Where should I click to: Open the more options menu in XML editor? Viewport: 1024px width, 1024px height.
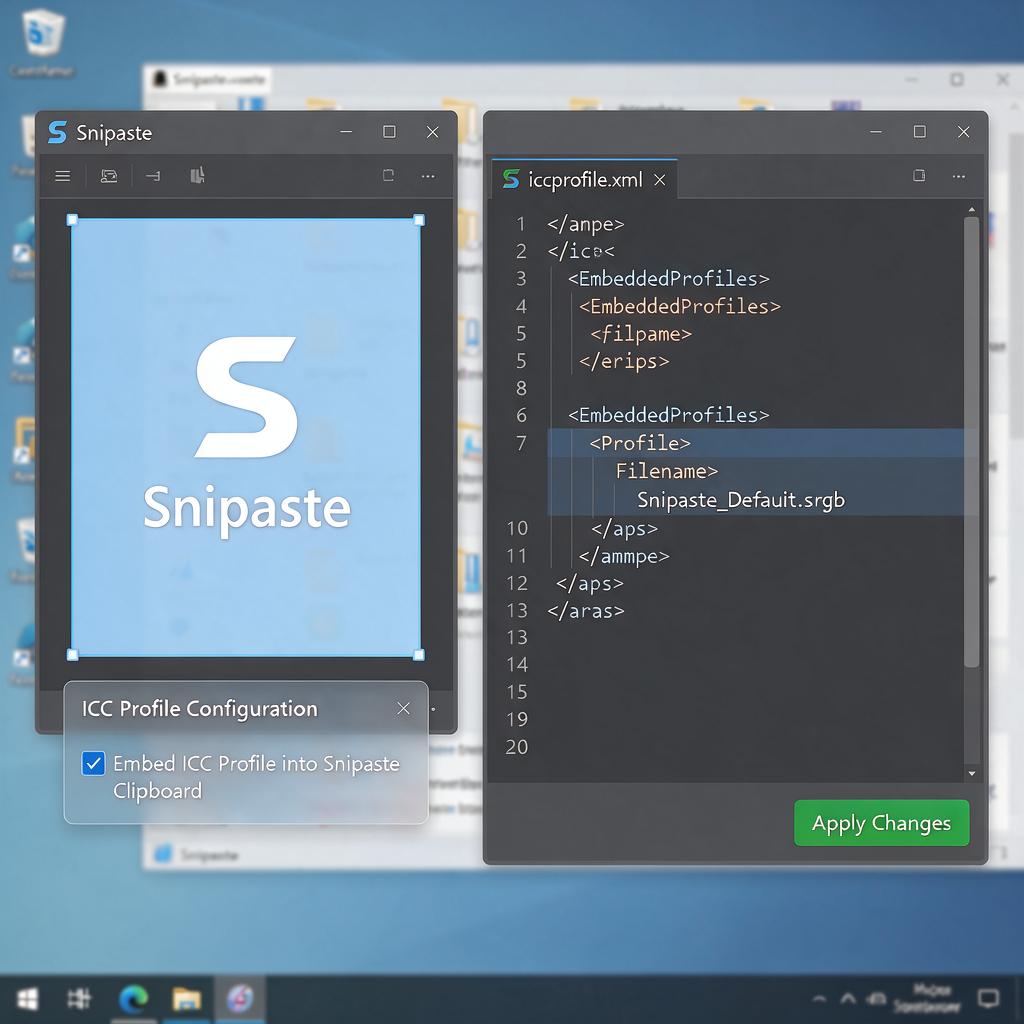click(959, 176)
